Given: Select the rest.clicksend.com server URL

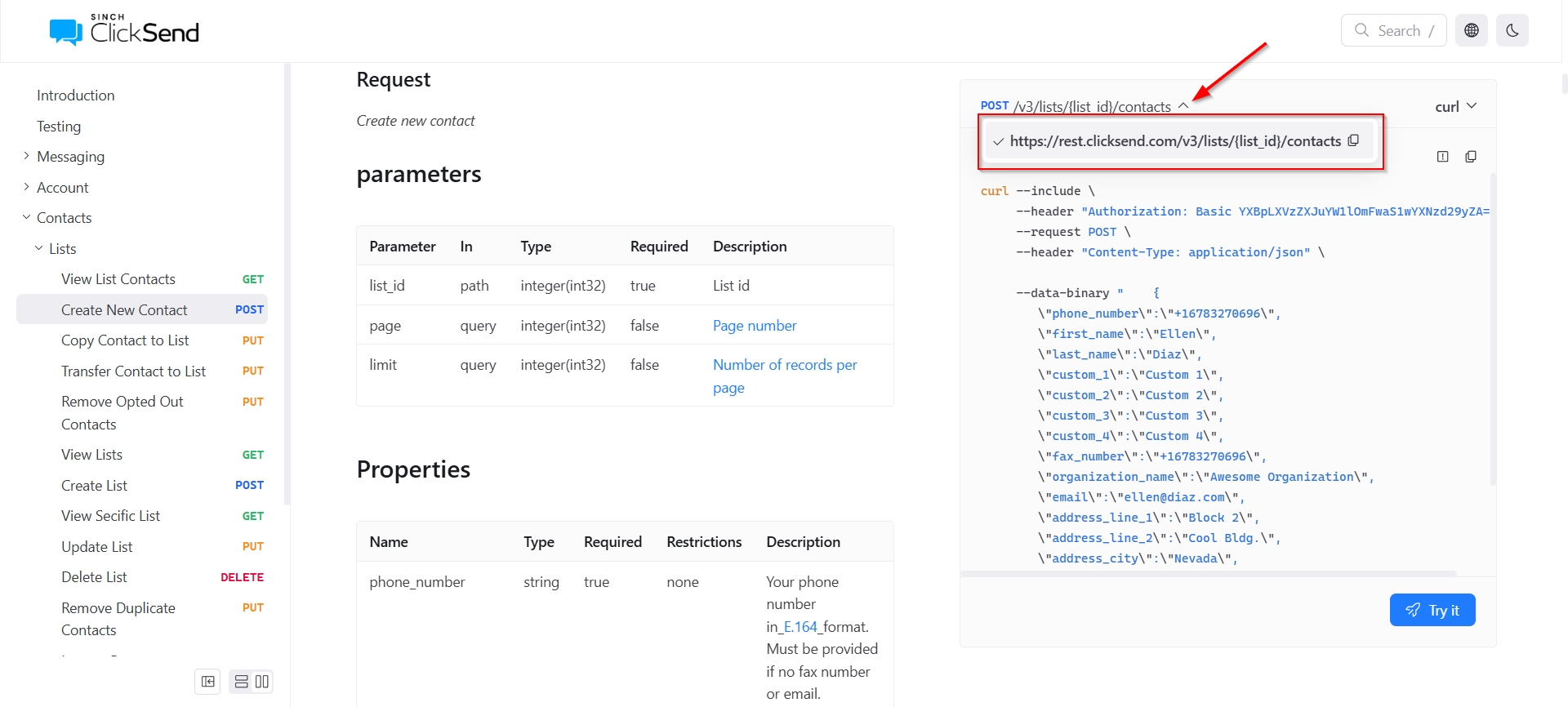Looking at the screenshot, I should [x=1181, y=141].
